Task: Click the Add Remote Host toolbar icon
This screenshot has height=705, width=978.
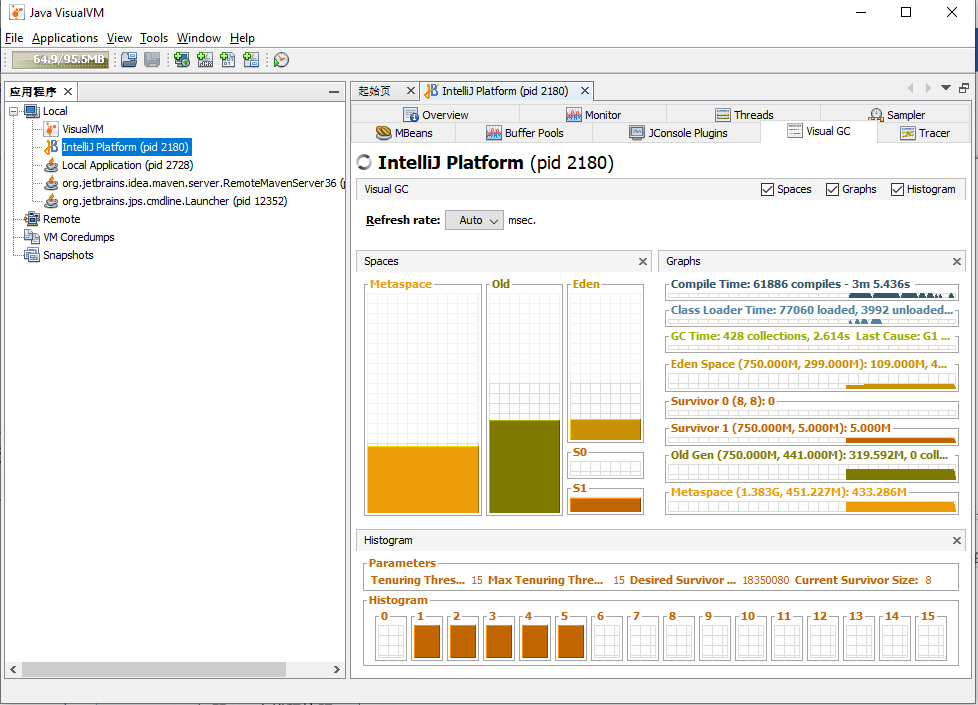Action: pyautogui.click(x=182, y=60)
